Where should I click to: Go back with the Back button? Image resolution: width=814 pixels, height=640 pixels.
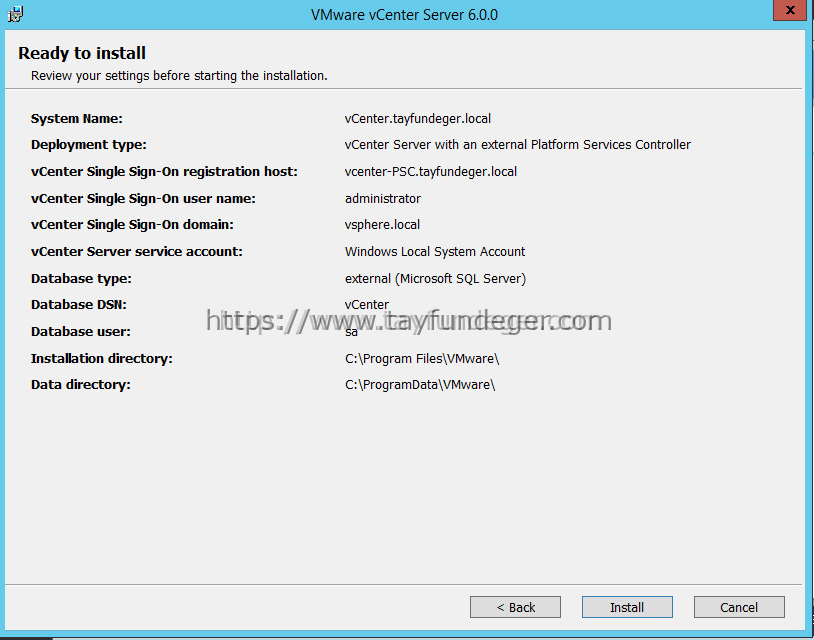point(515,607)
